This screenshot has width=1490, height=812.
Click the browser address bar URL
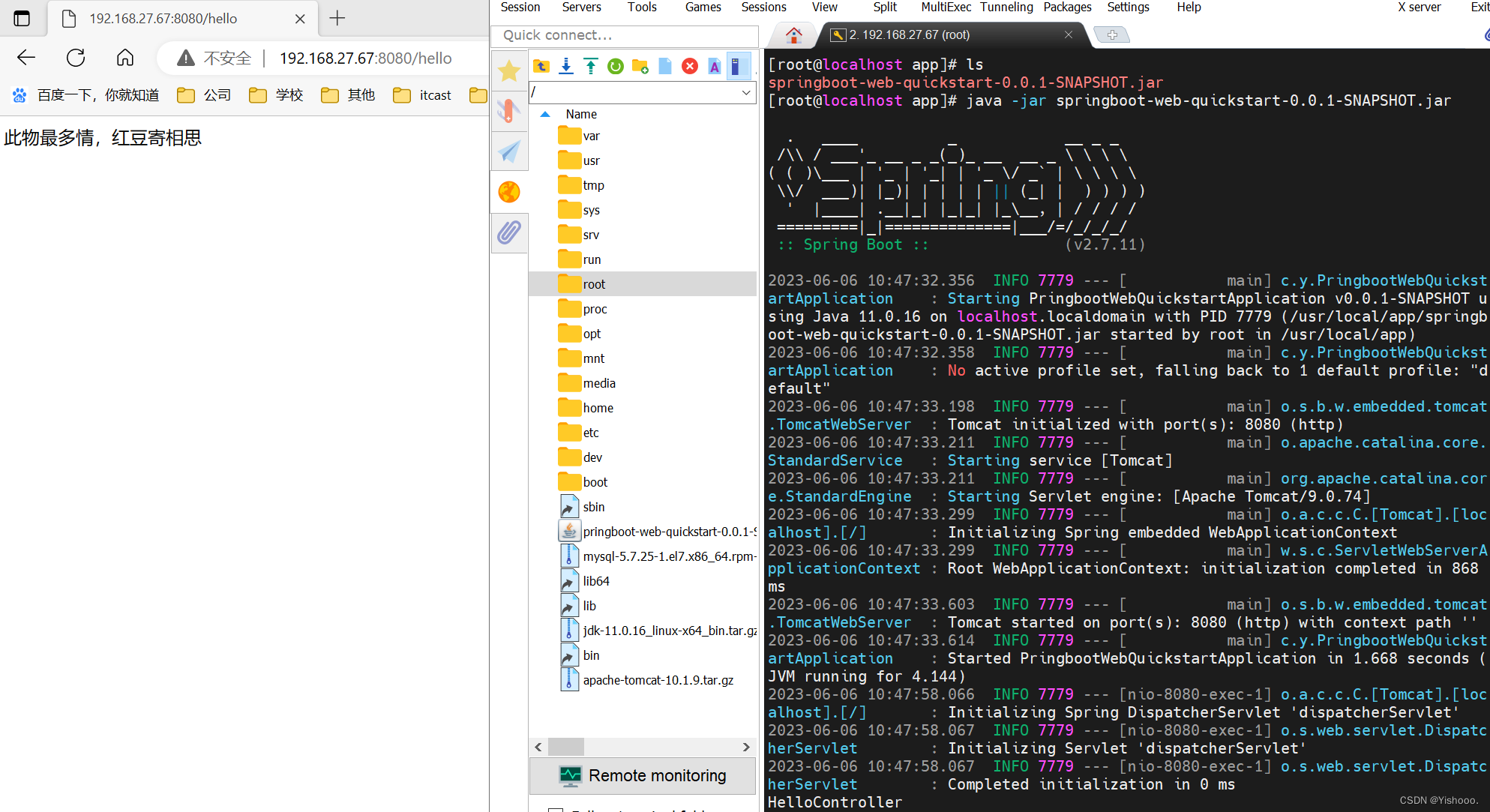[x=366, y=58]
